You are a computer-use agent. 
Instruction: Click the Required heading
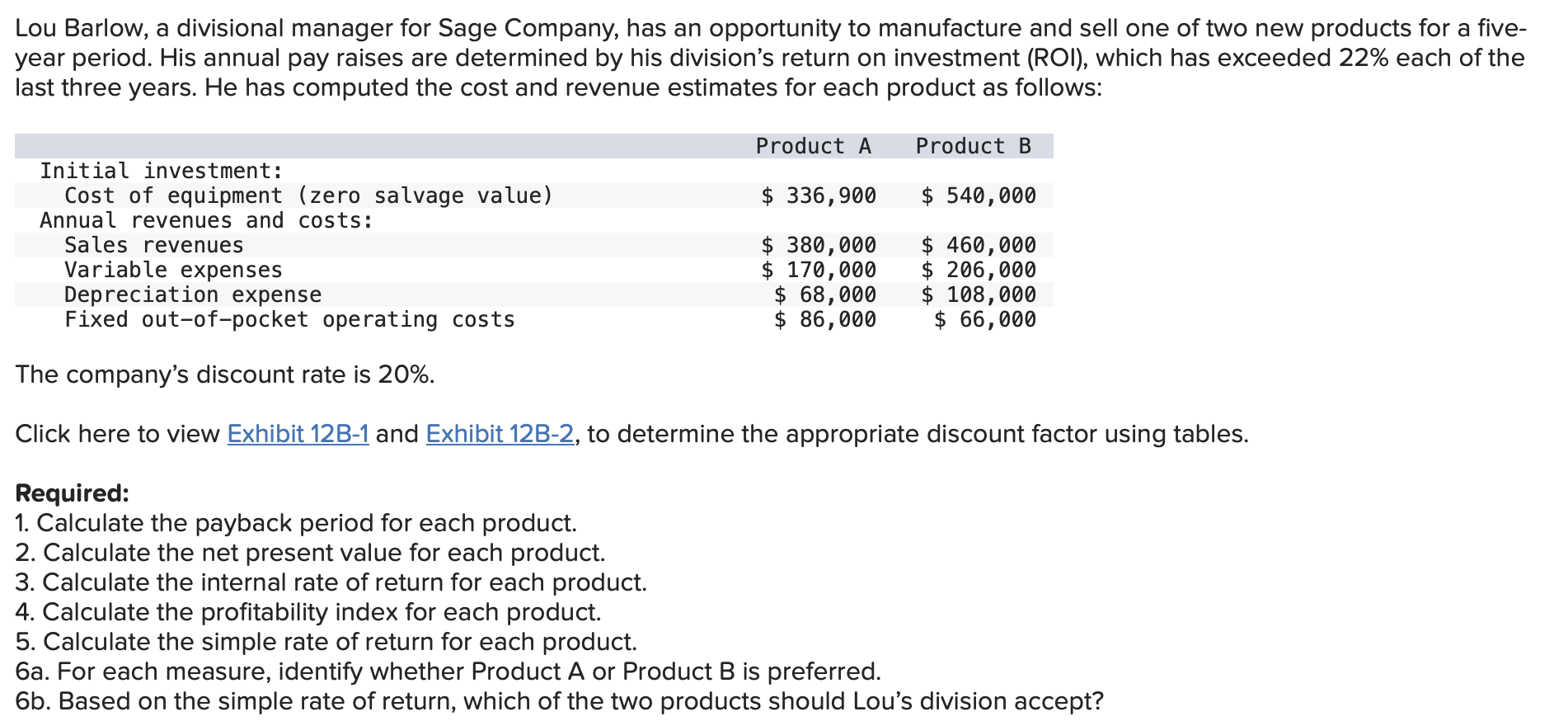click(x=73, y=493)
